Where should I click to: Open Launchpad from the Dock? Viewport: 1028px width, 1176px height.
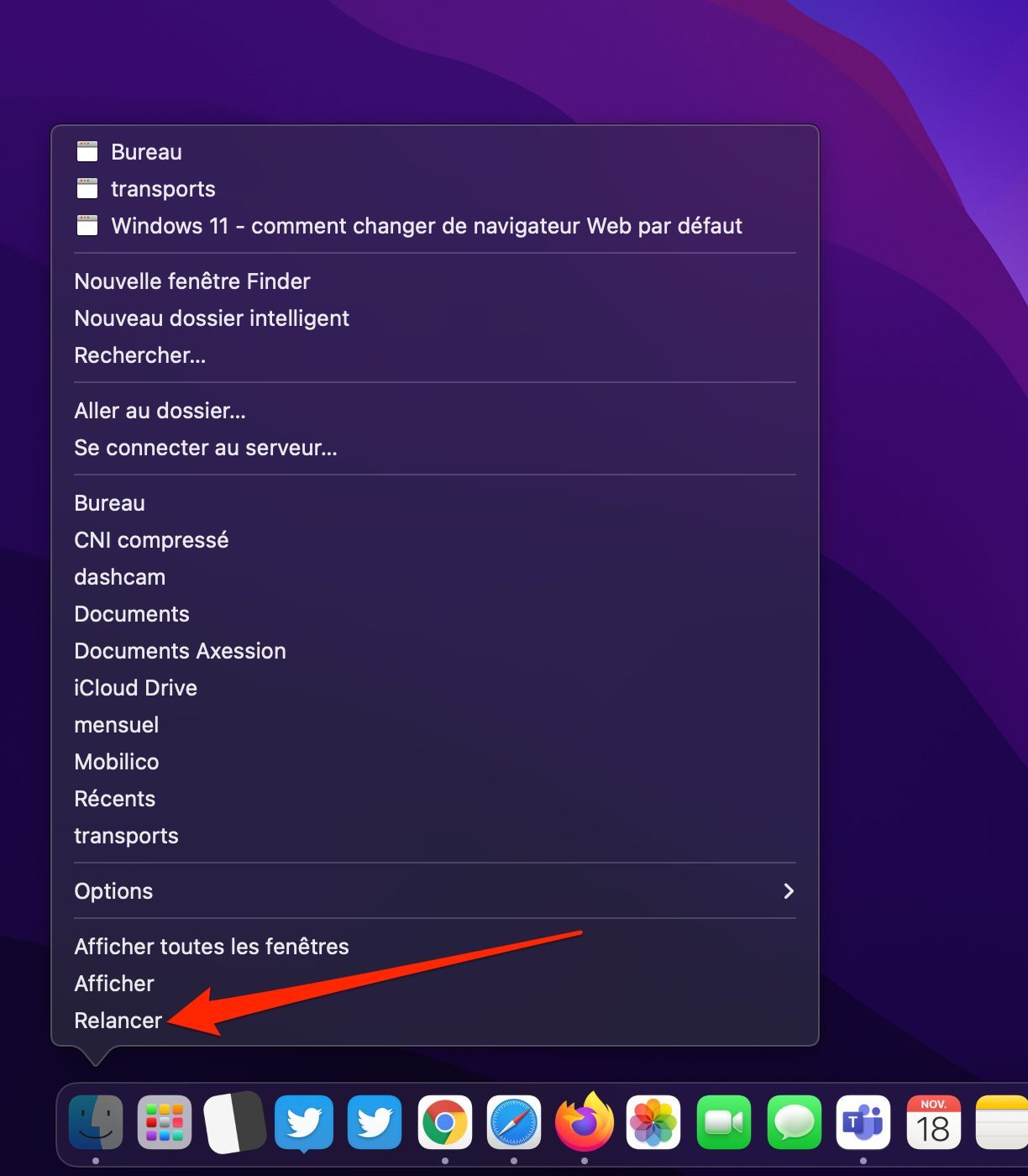(x=165, y=1122)
